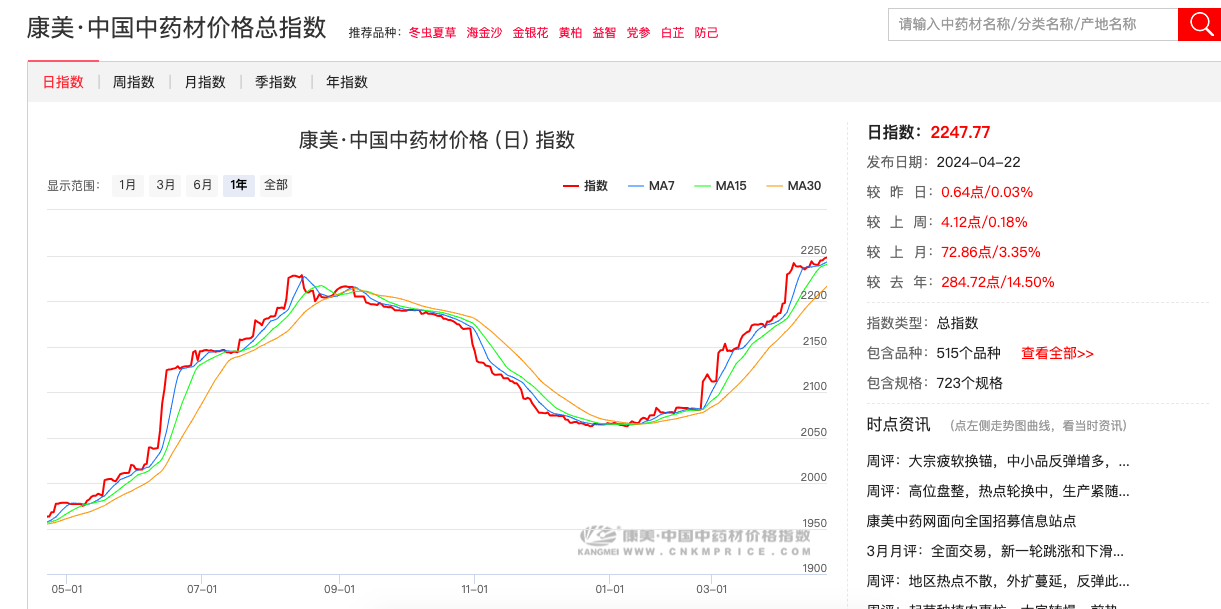1221x609 pixels.
Task: Click the publish date 2024-04-22
Action: coord(978,162)
